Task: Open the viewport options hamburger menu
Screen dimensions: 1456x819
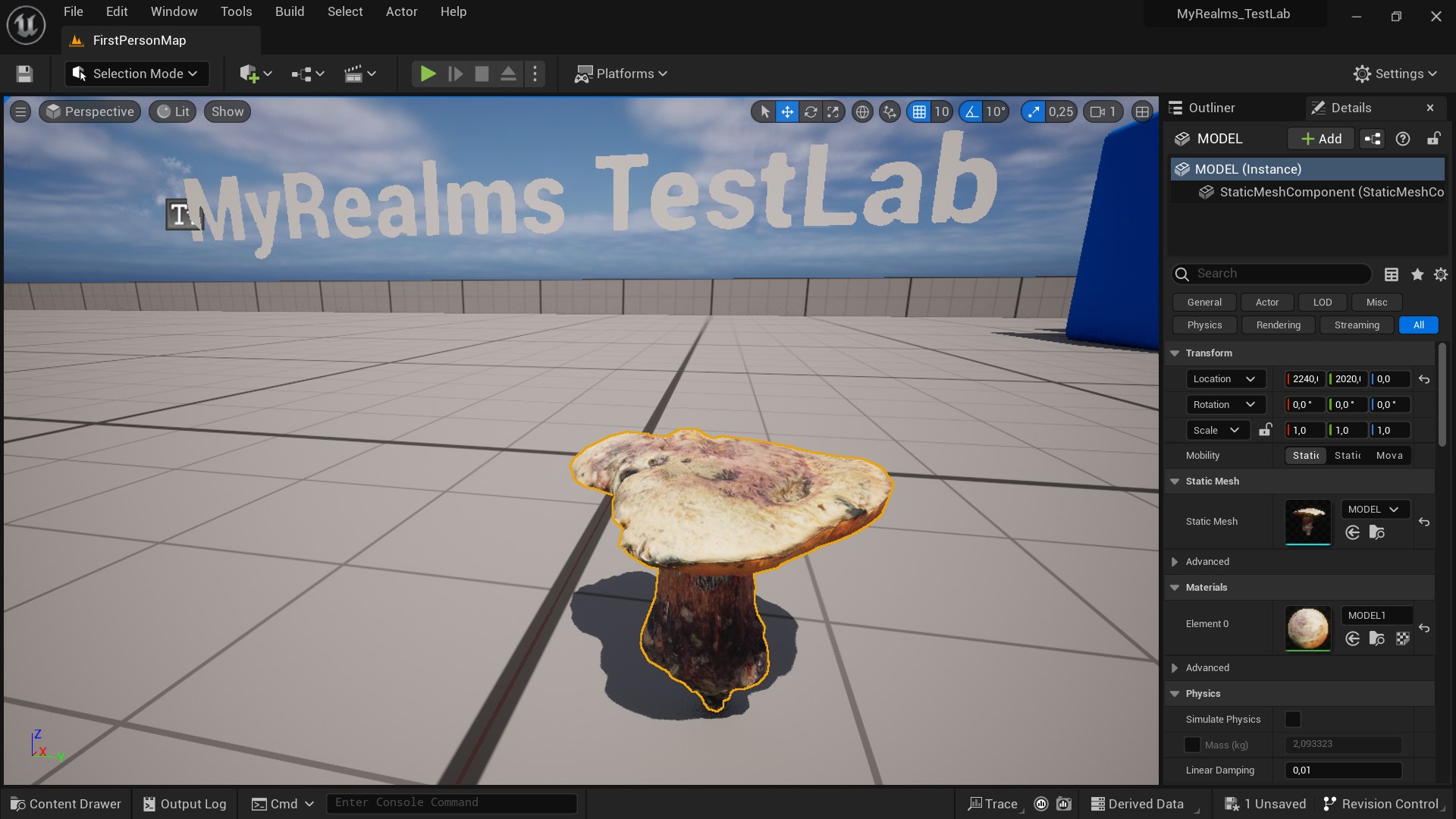Action: (20, 111)
